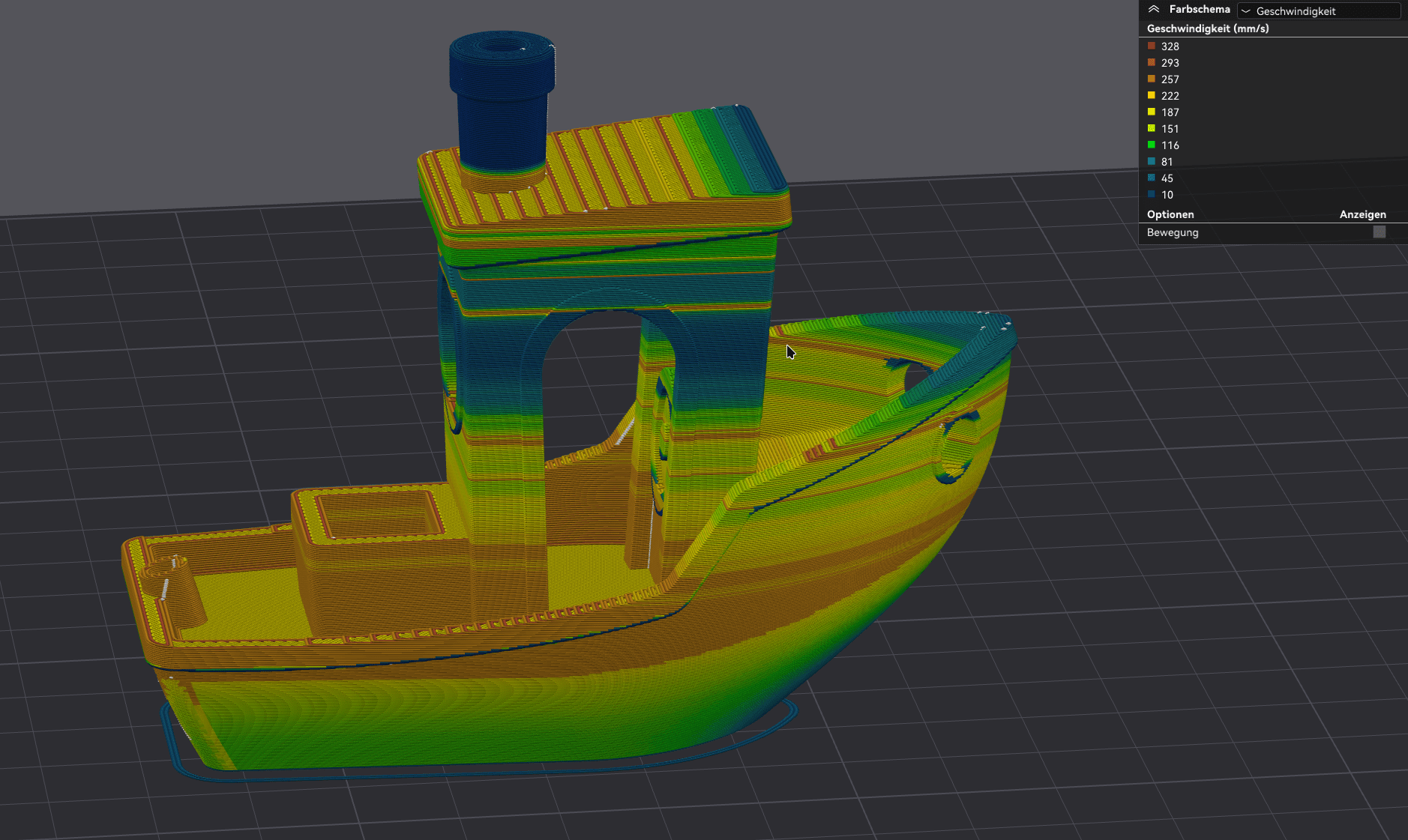Screen dimensions: 1408x840
Task: Click the 81 mm/s color swatch
Action: click(1152, 162)
